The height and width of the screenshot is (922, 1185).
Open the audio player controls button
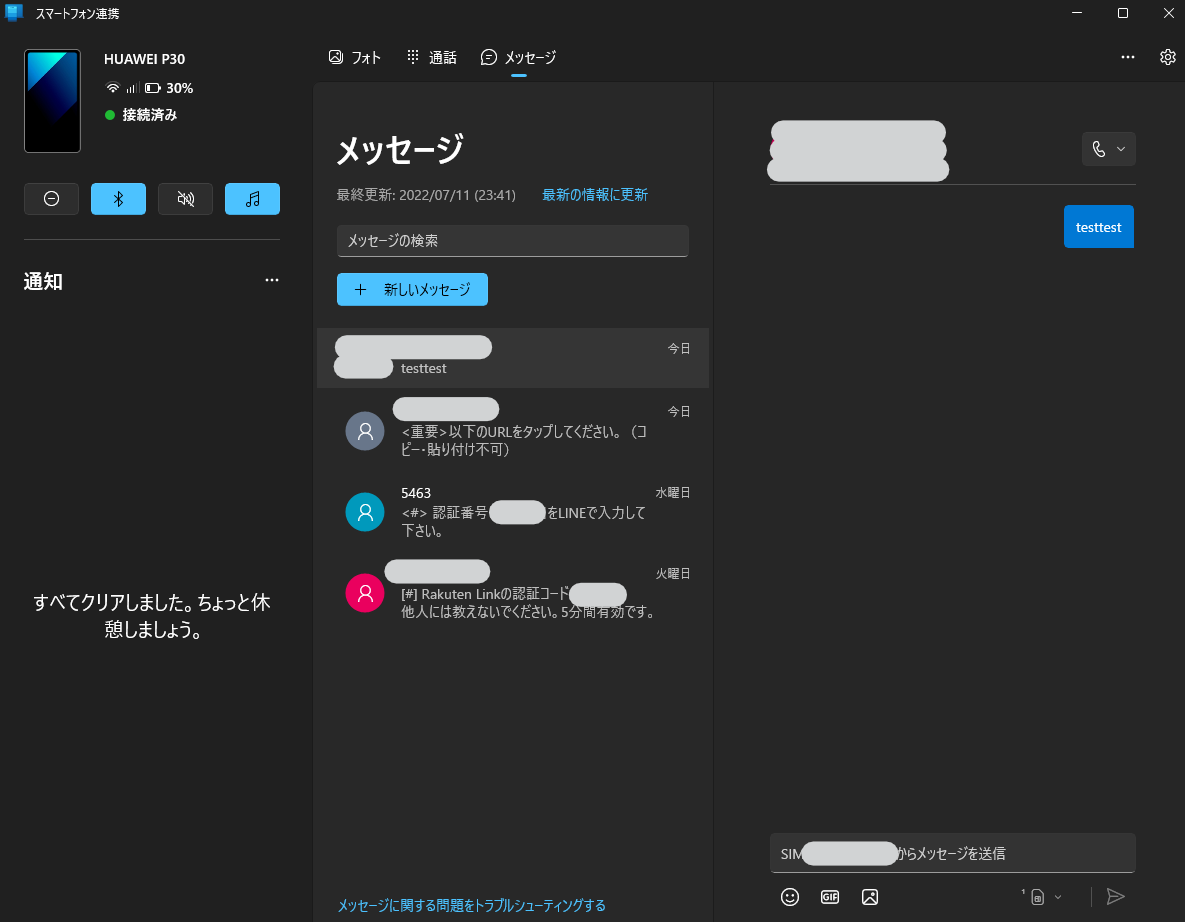tap(252, 198)
